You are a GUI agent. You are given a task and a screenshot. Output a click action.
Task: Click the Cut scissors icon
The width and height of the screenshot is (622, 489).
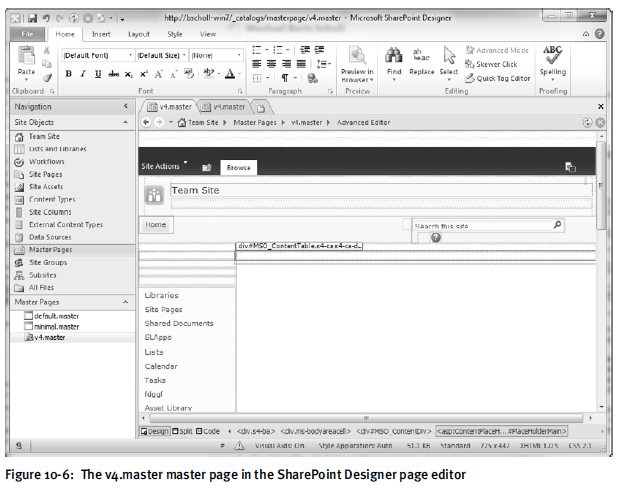point(46,50)
